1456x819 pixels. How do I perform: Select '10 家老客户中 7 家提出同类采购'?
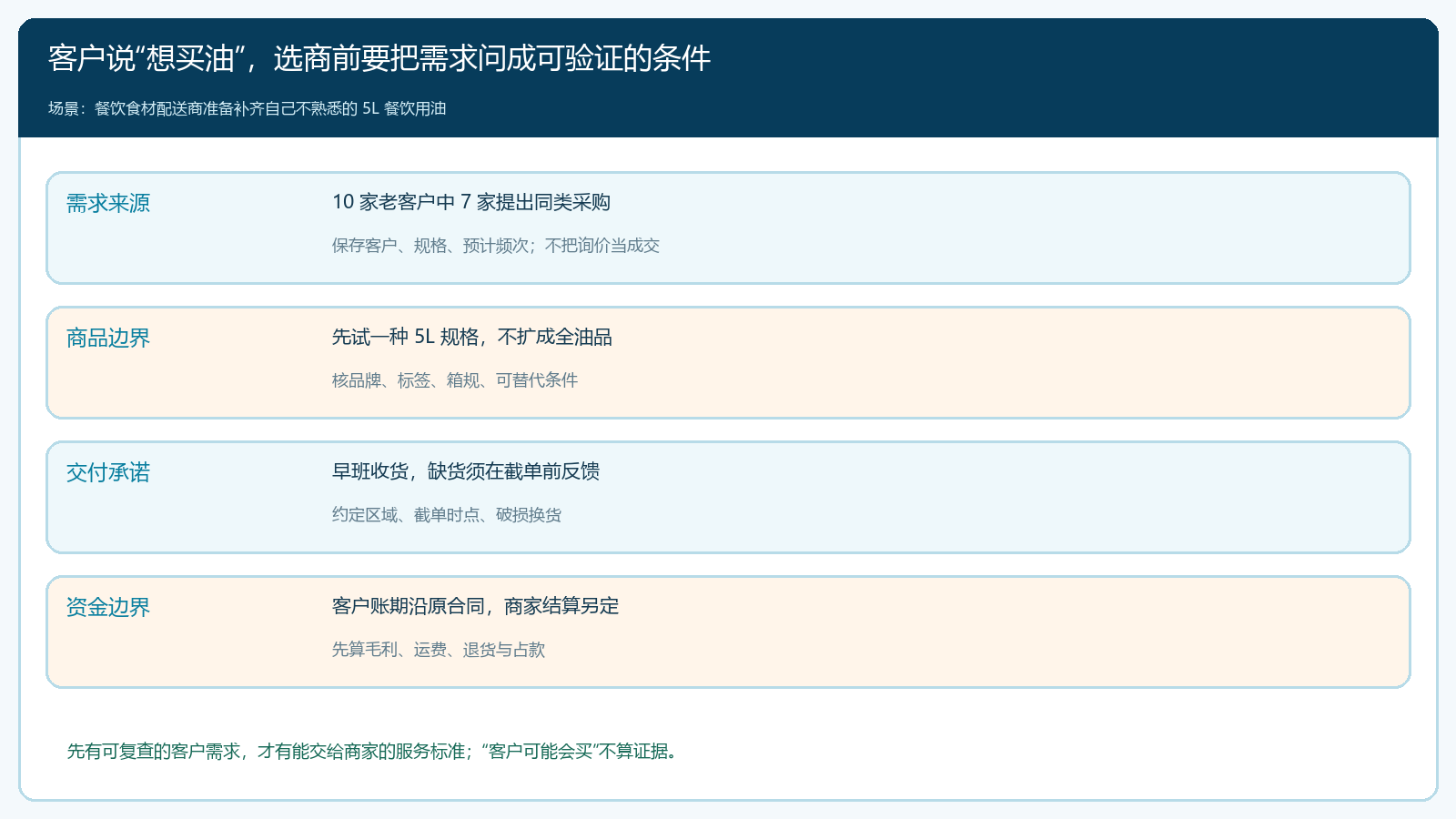click(471, 202)
